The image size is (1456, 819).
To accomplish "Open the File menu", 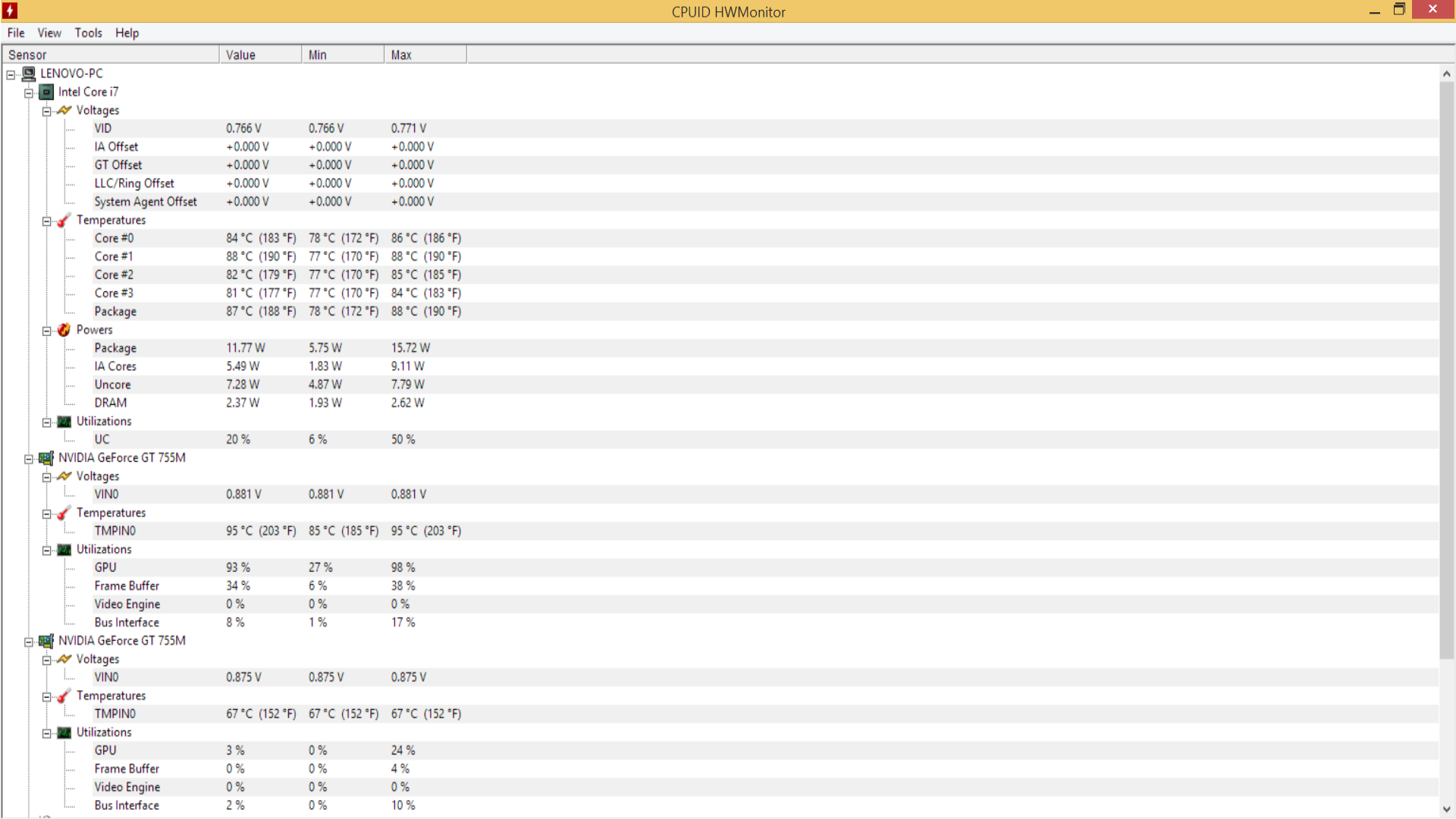I will (x=16, y=33).
